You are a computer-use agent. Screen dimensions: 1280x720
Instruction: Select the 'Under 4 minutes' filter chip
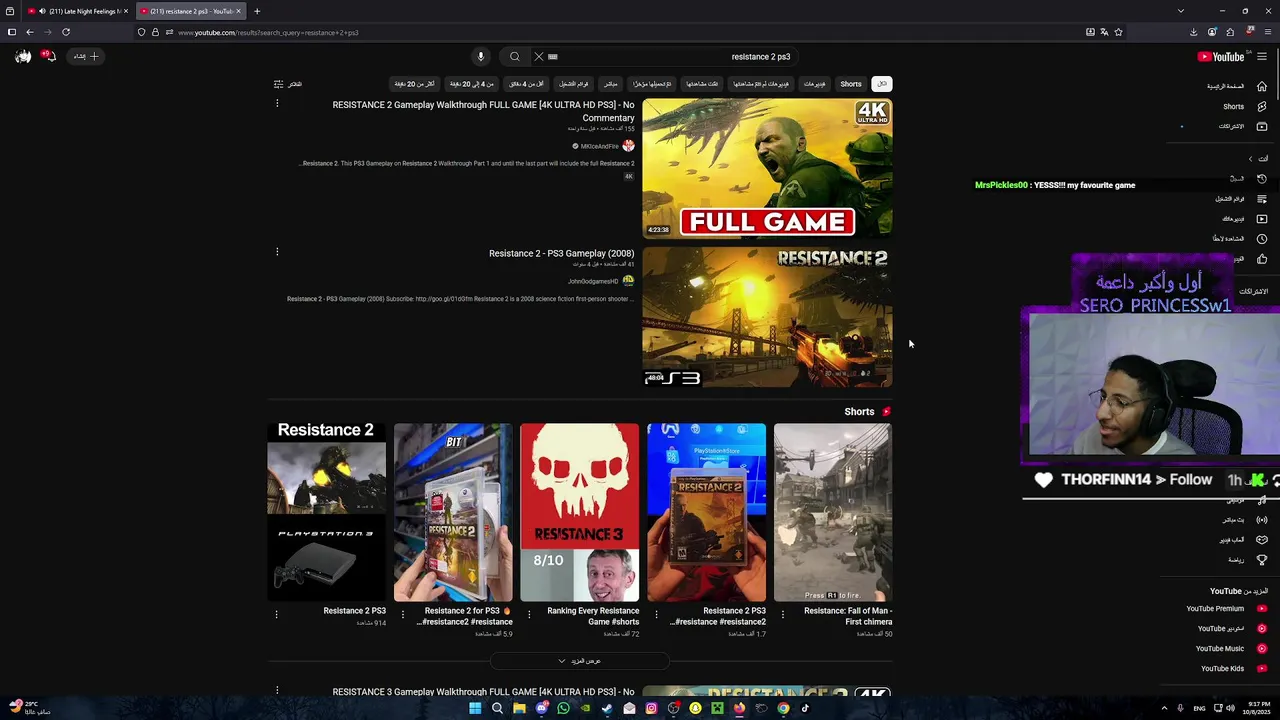(x=526, y=84)
